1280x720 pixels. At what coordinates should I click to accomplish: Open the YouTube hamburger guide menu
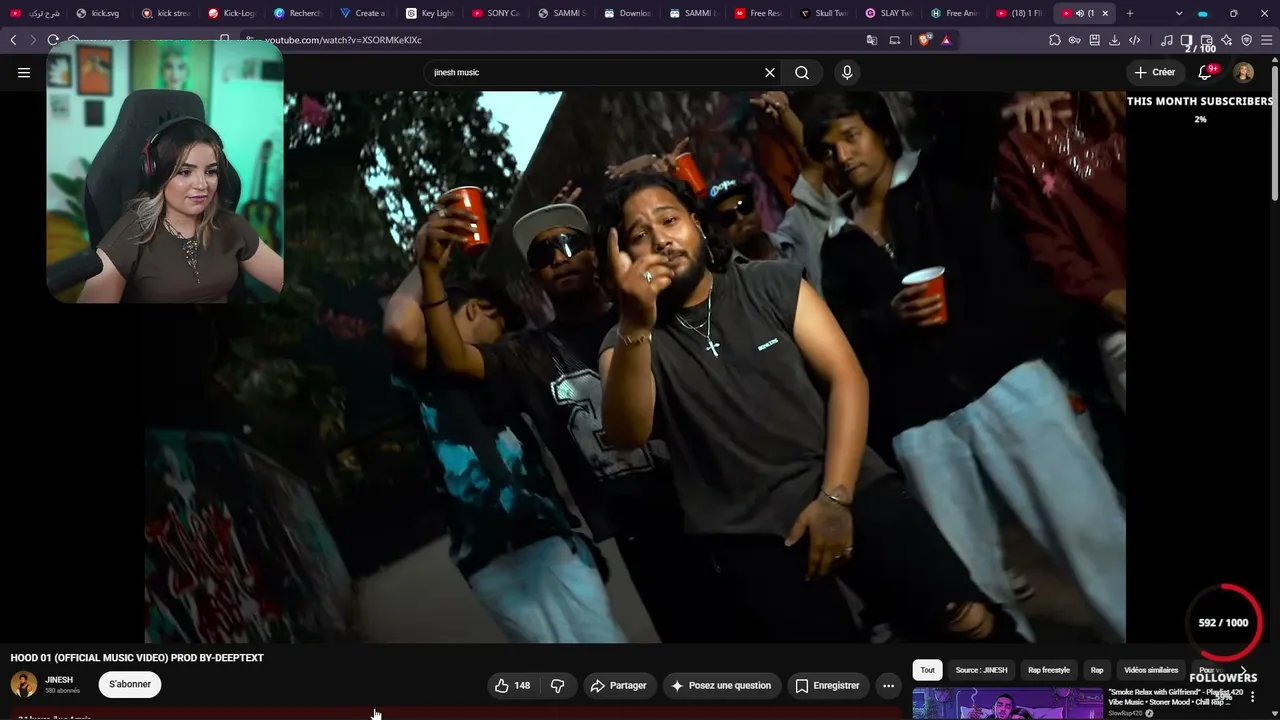point(24,72)
